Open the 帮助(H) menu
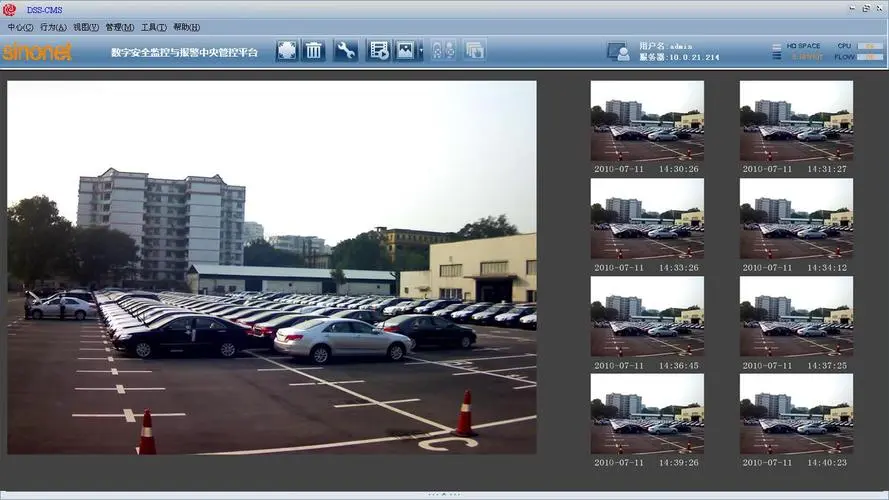The image size is (889, 500). [186, 27]
